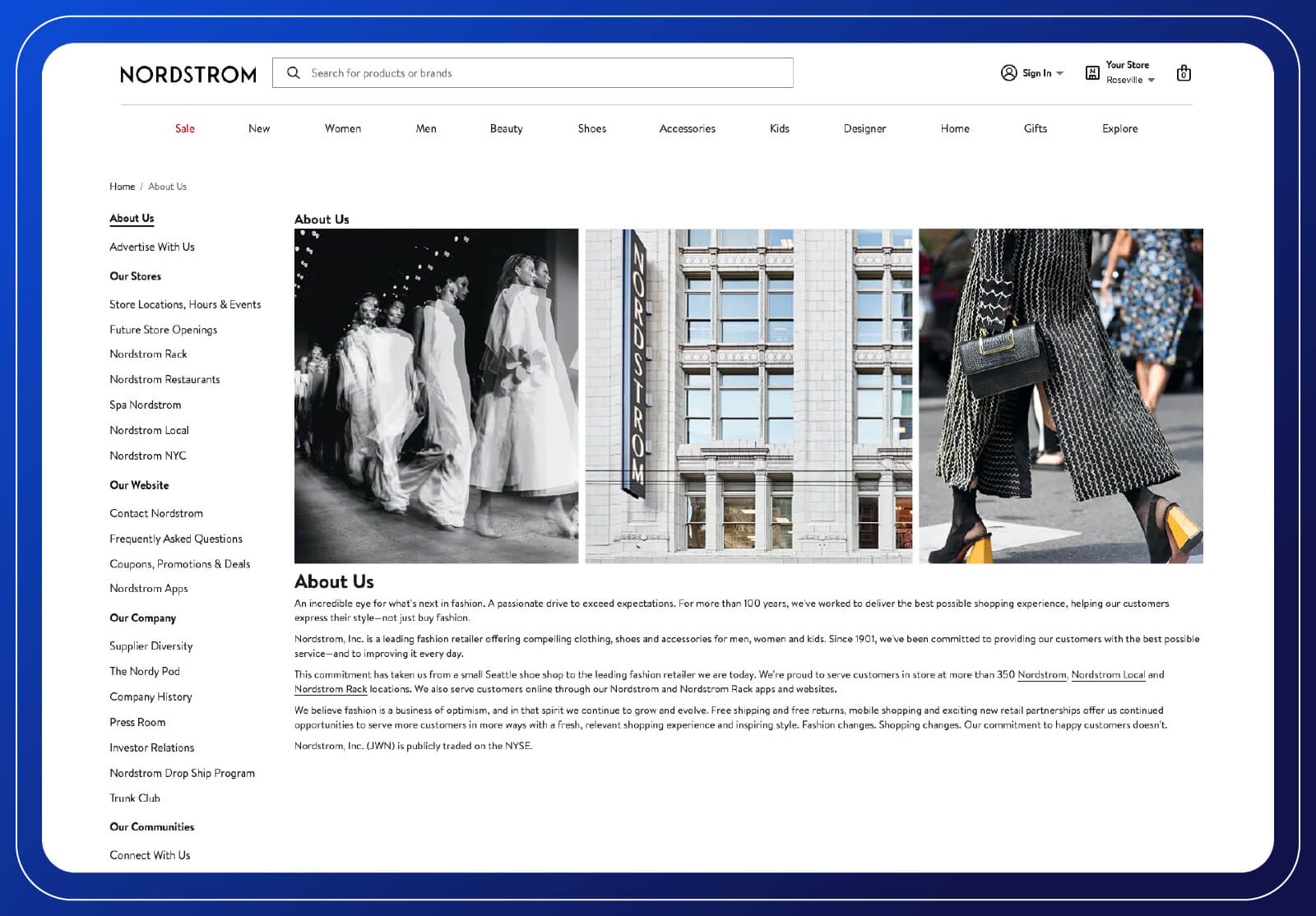Viewport: 1316px width, 916px height.
Task: Click the search magnifier icon
Action: click(x=294, y=72)
